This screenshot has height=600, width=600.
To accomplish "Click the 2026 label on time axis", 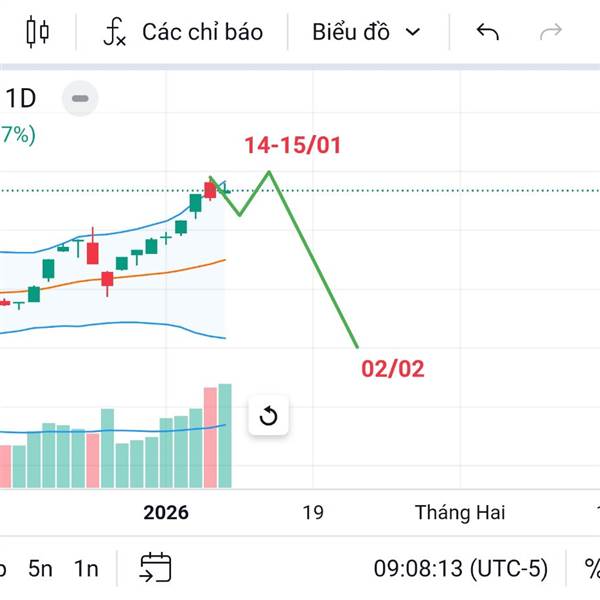I will [166, 513].
